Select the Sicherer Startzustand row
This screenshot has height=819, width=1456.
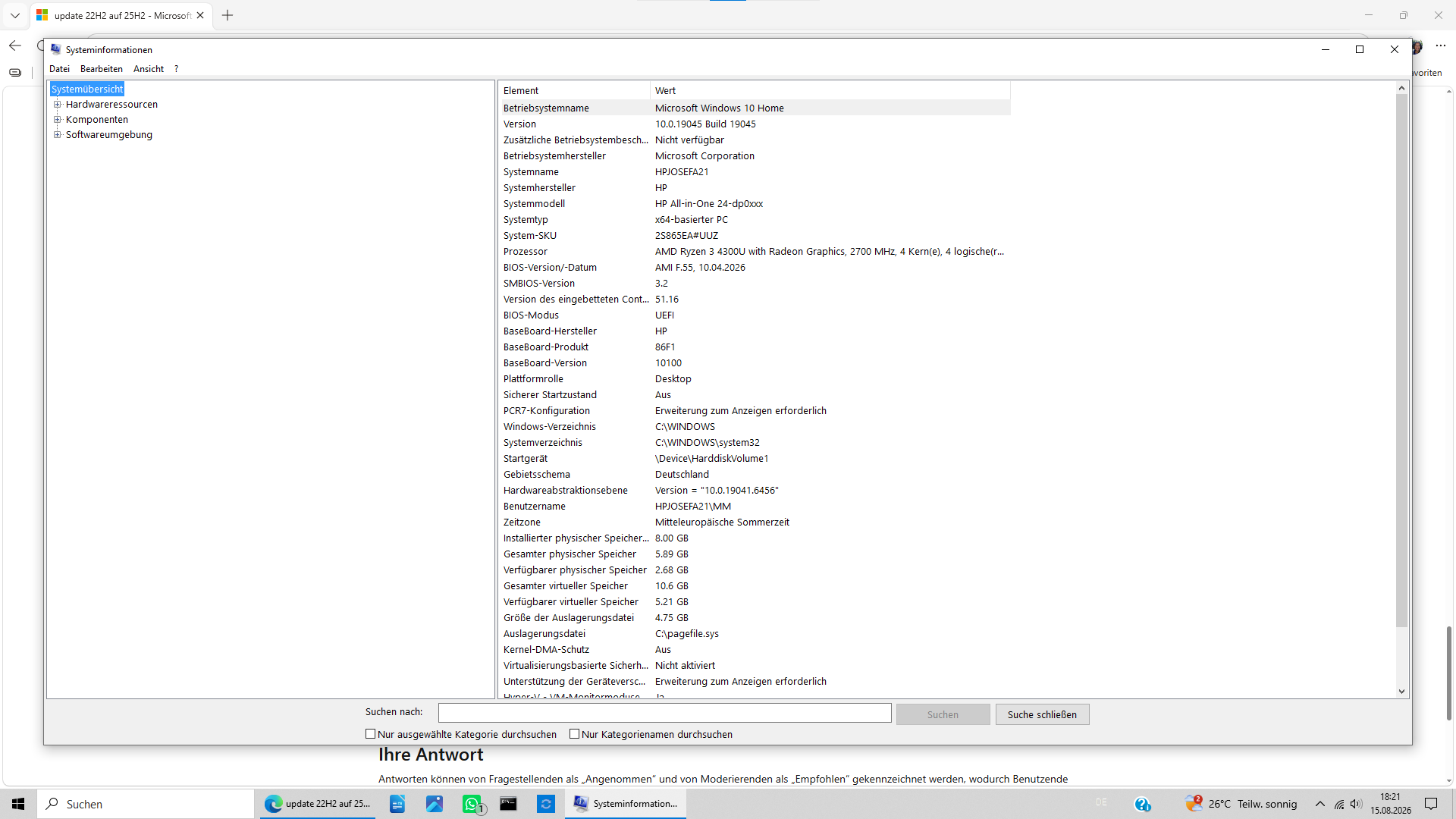click(x=755, y=395)
